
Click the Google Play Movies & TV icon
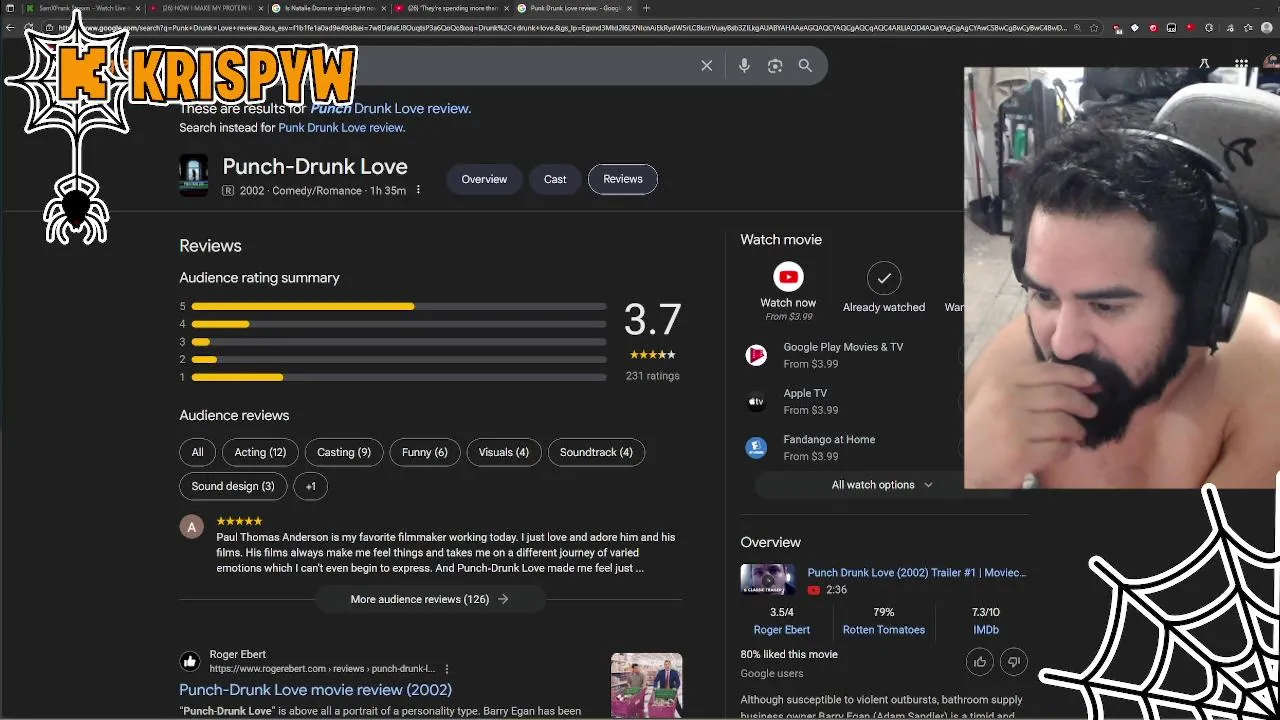click(756, 355)
